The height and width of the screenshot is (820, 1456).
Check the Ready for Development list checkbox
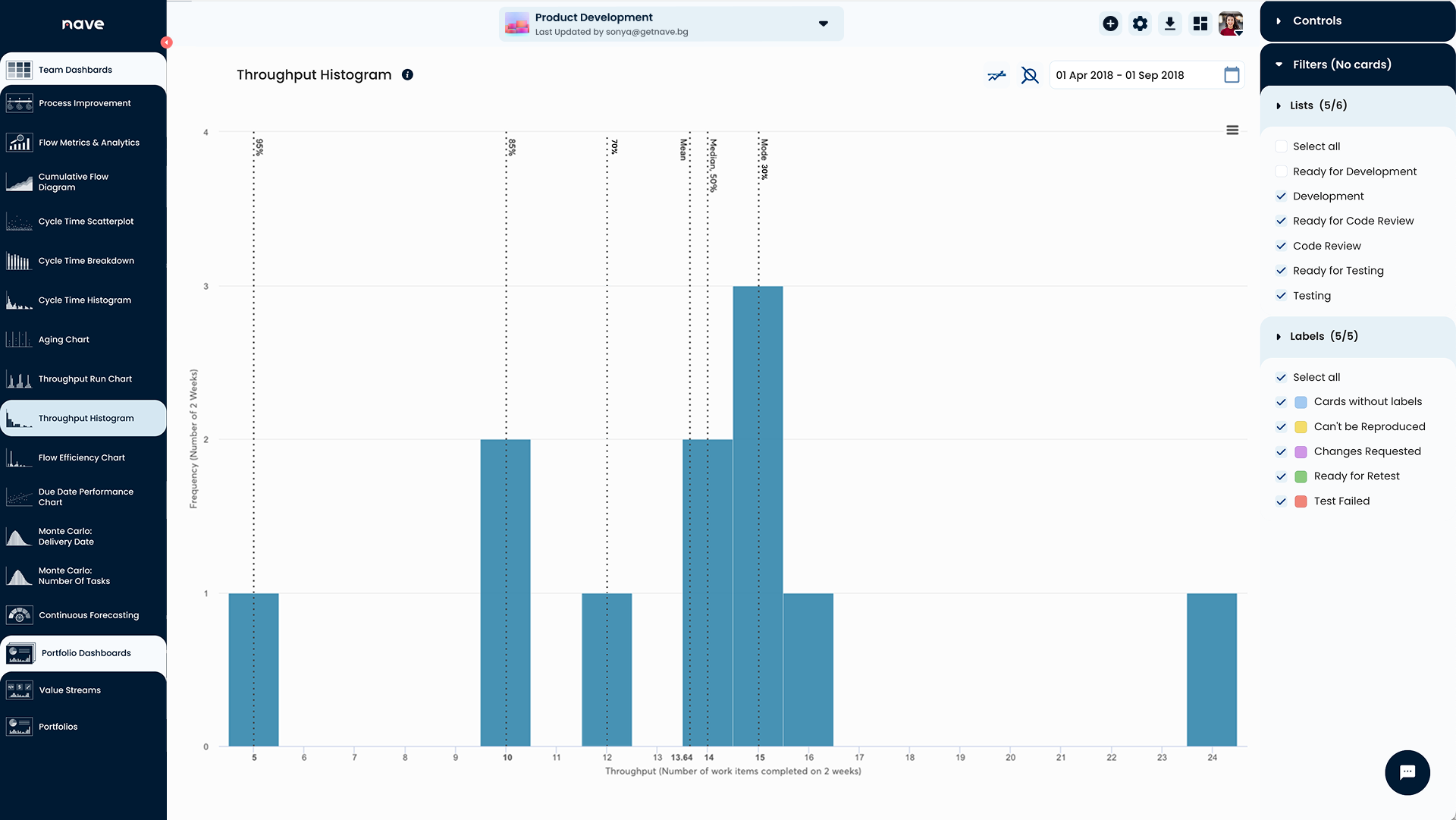click(1282, 171)
